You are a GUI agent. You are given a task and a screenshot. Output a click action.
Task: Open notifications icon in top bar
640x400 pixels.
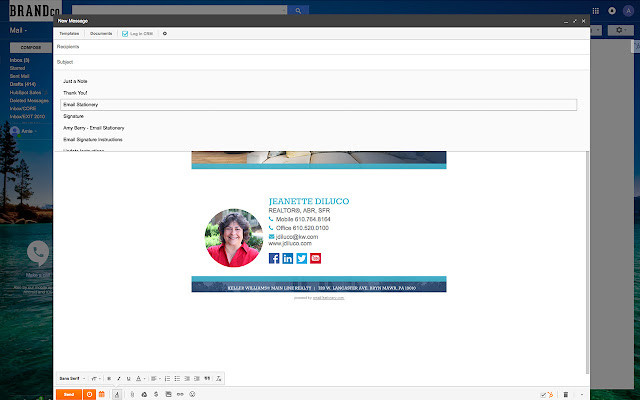click(x=612, y=11)
